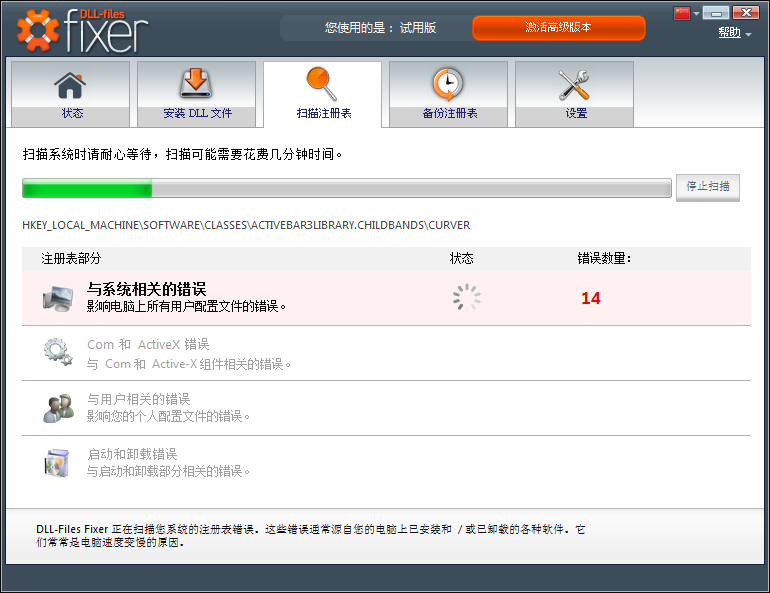Close the DLL-files Fixer window
The height and width of the screenshot is (593, 770).
pos(746,13)
